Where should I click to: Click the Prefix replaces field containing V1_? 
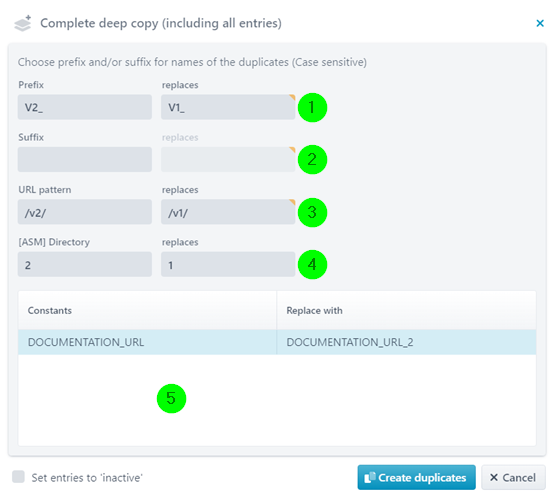point(228,107)
